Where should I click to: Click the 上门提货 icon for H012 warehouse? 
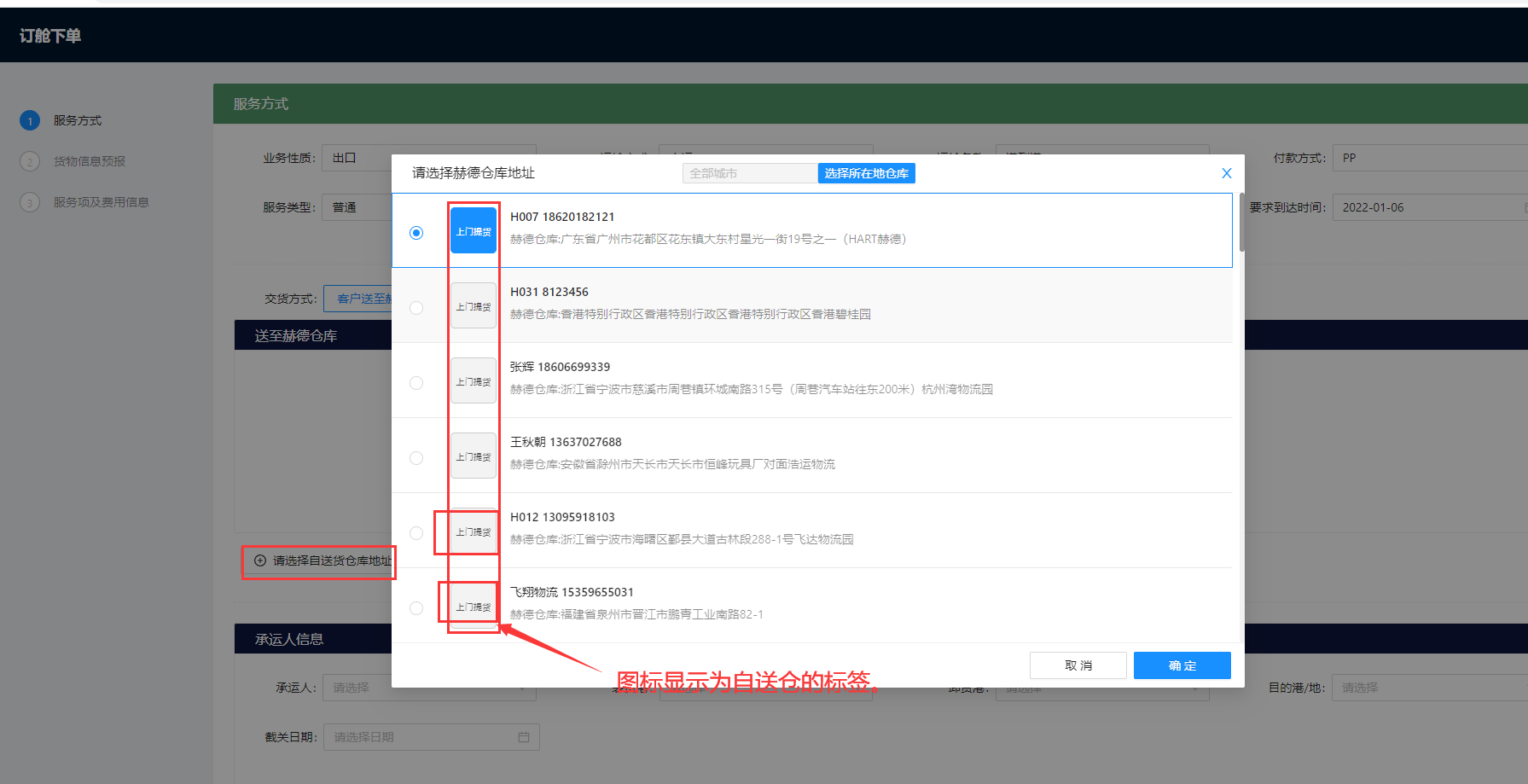pos(473,531)
